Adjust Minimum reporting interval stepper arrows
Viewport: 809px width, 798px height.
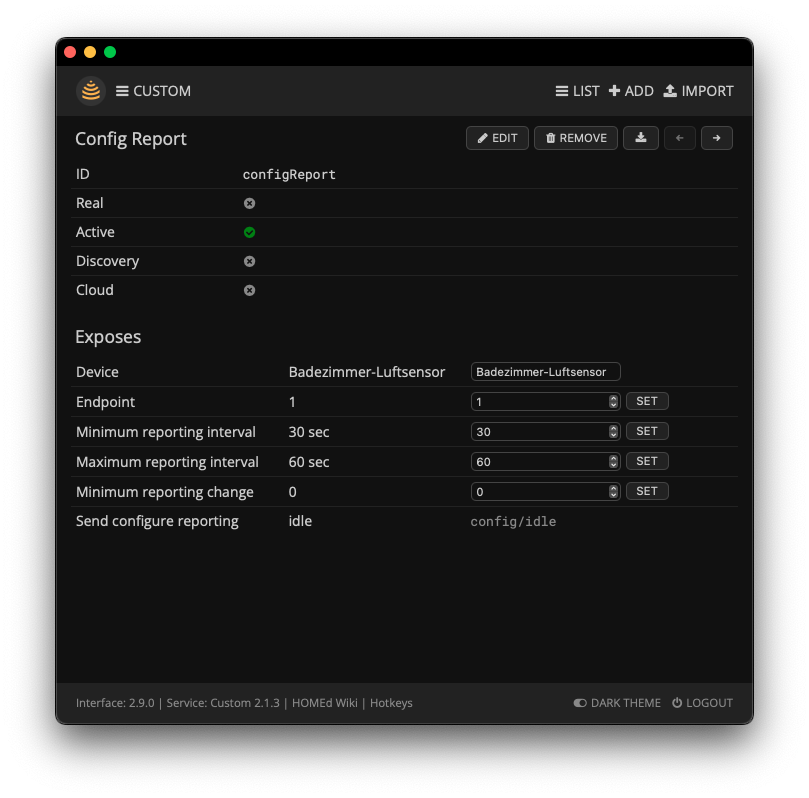pyautogui.click(x=614, y=432)
